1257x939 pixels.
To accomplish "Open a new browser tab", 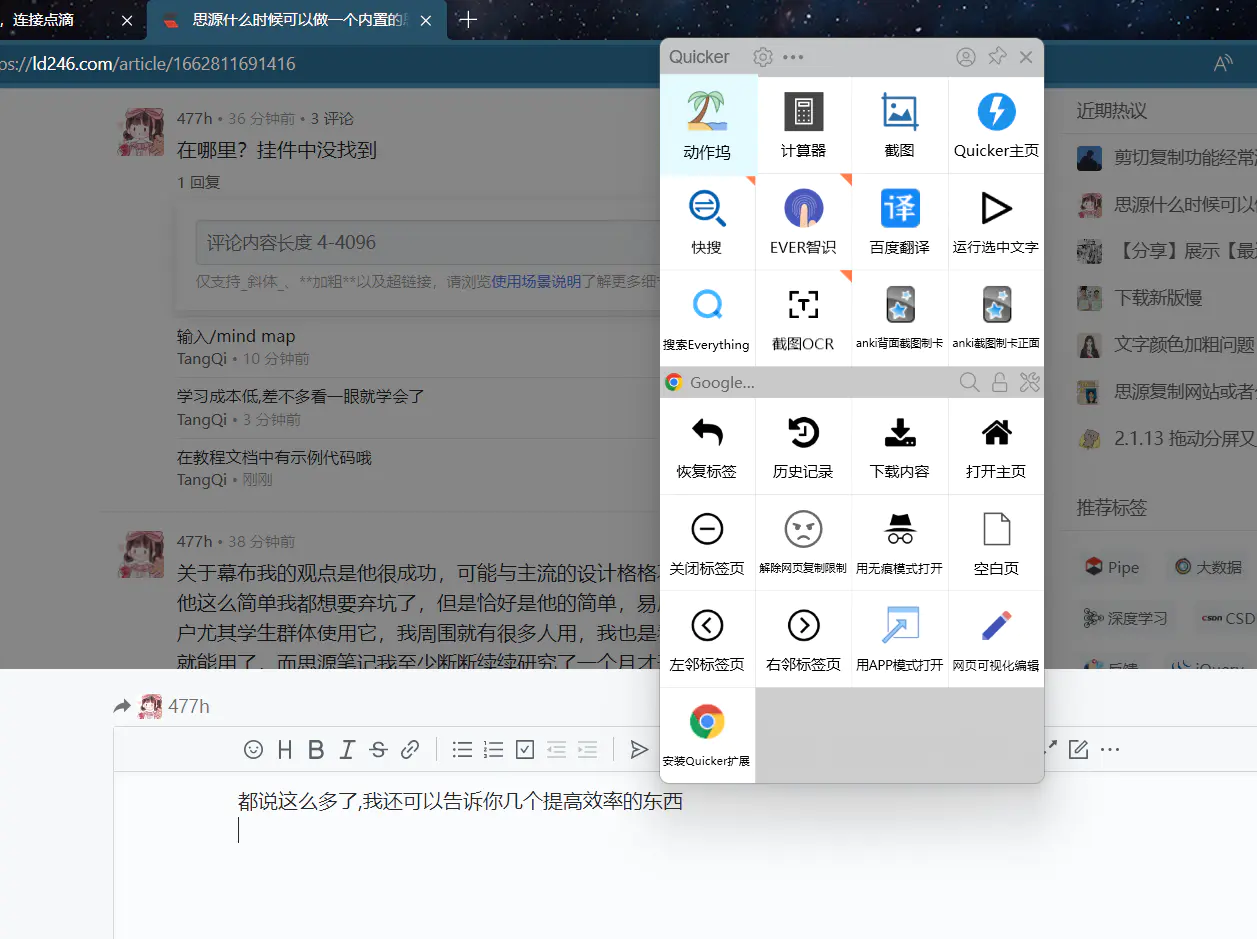I will [467, 20].
